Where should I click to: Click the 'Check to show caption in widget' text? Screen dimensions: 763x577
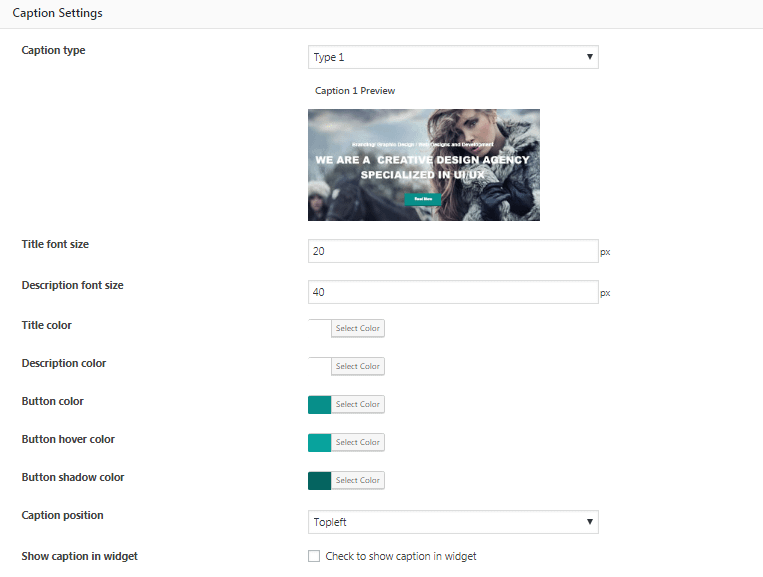pyautogui.click(x=401, y=556)
